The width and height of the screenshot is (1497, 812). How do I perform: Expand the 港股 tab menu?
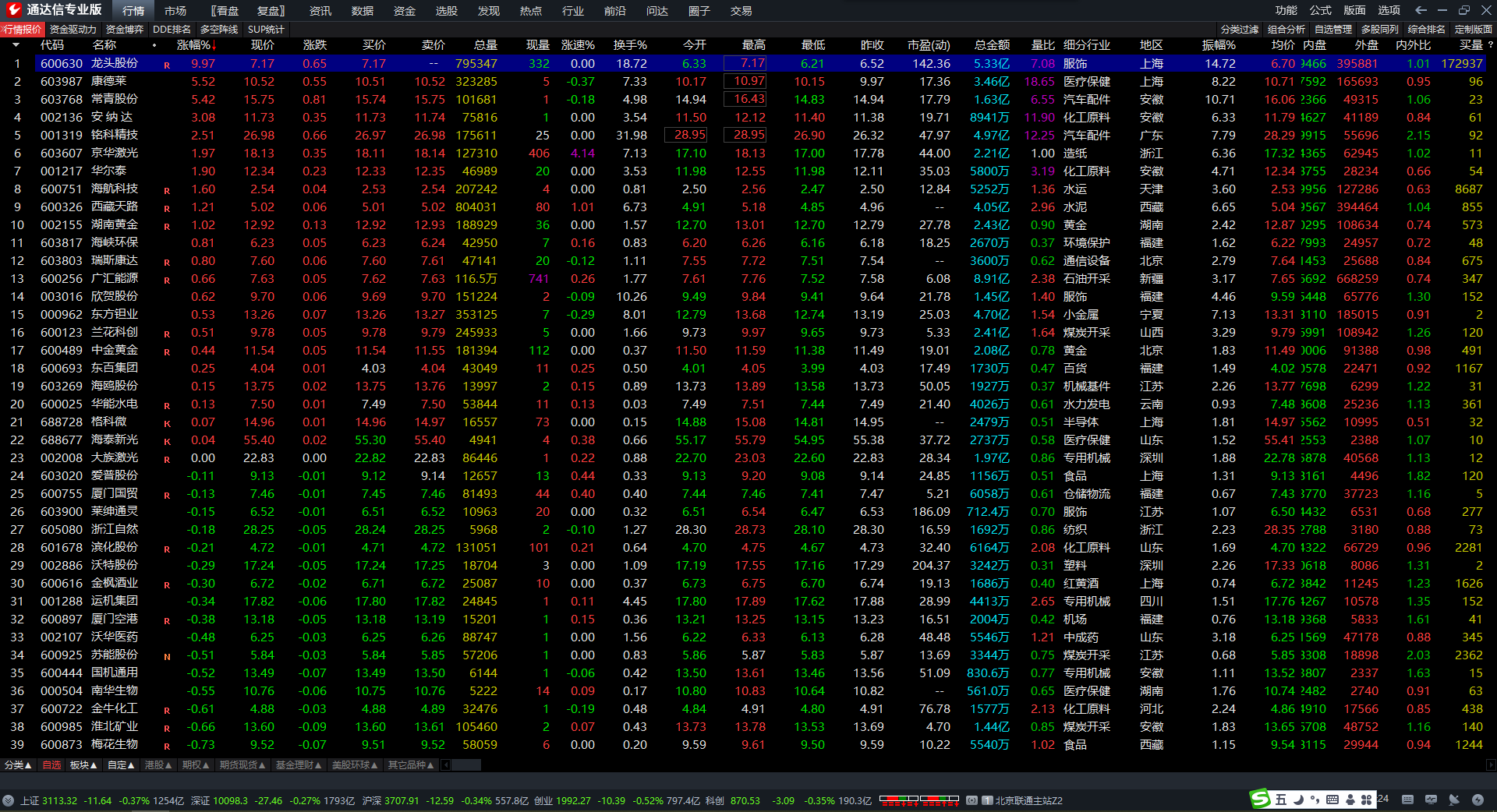158,765
